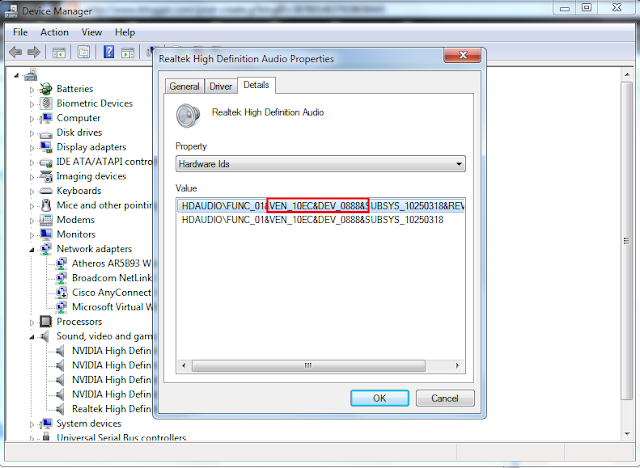
Task: Switch to the General tab
Action: (184, 87)
